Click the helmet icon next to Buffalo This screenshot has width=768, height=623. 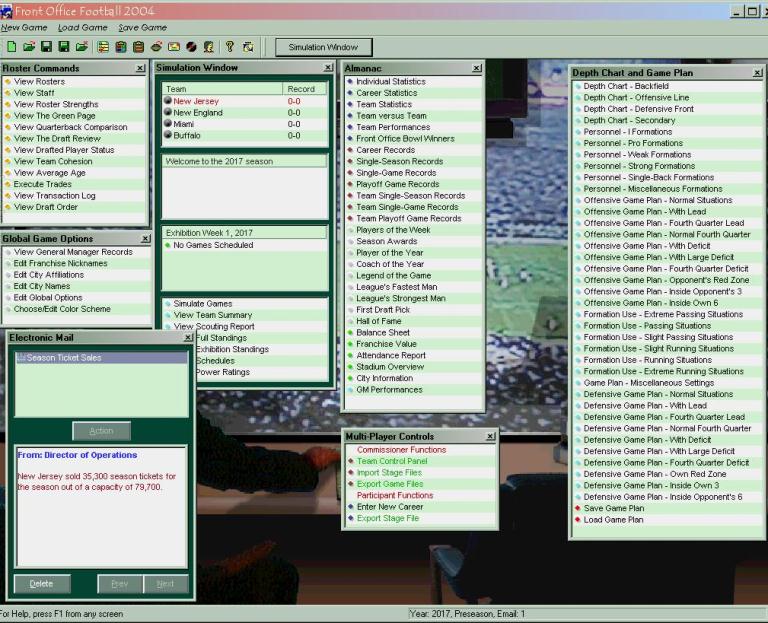tap(167, 135)
